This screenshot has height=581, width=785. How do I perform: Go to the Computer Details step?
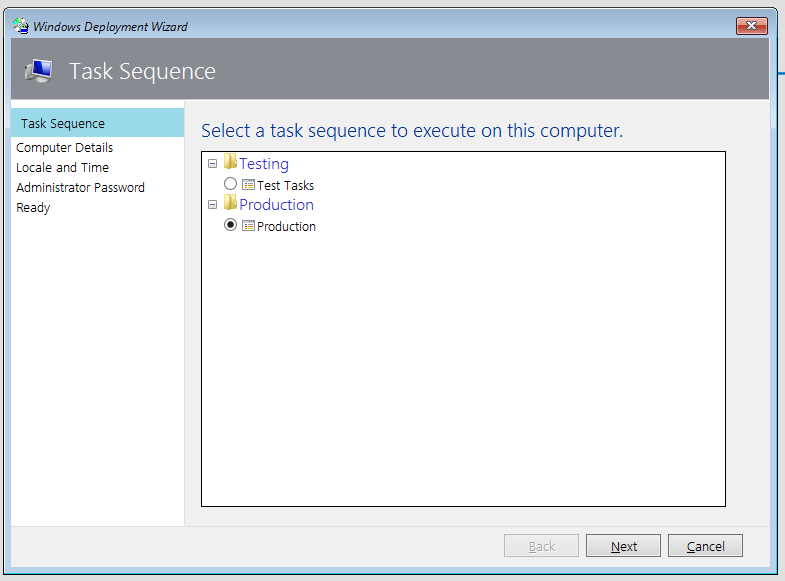[x=65, y=148]
